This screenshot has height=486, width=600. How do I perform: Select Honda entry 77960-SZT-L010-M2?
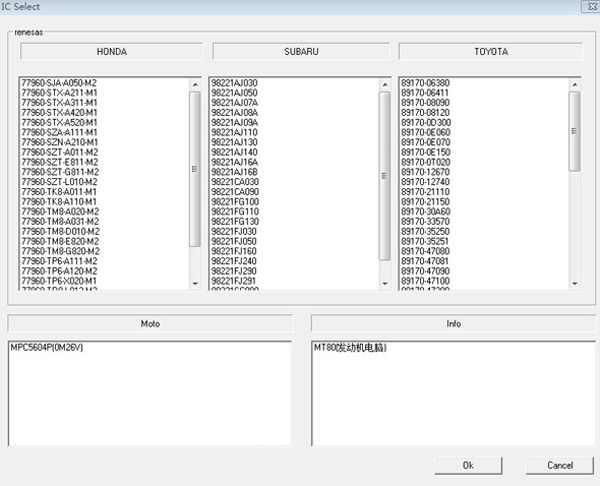click(59, 182)
